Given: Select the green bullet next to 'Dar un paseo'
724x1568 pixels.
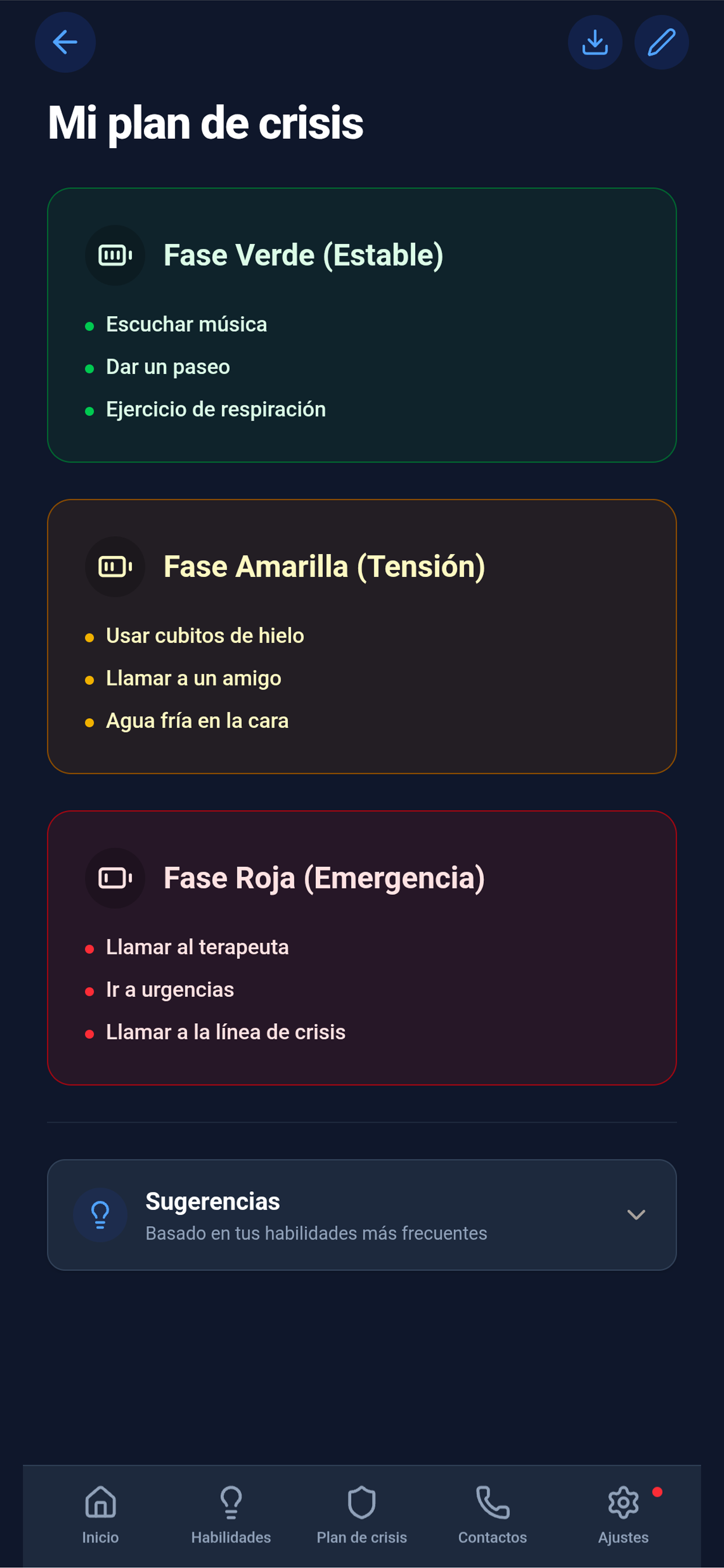Looking at the screenshot, I should click(x=90, y=367).
